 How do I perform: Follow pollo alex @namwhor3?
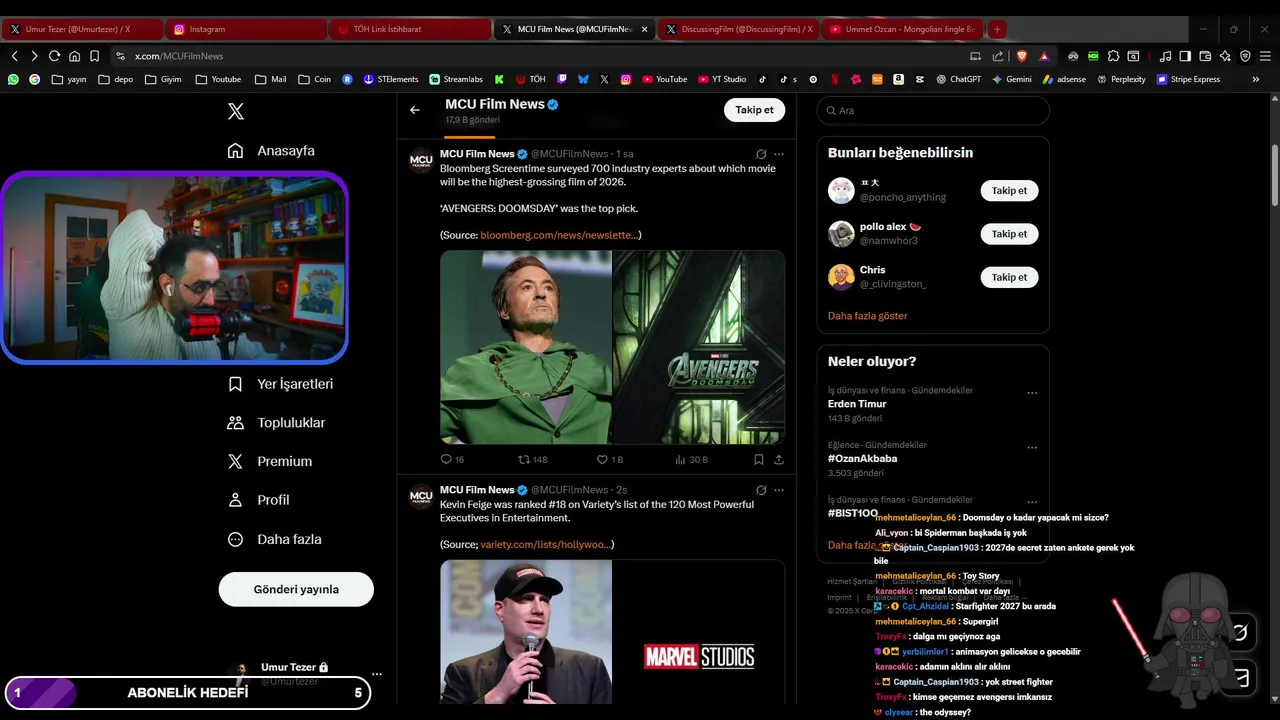(x=1009, y=234)
